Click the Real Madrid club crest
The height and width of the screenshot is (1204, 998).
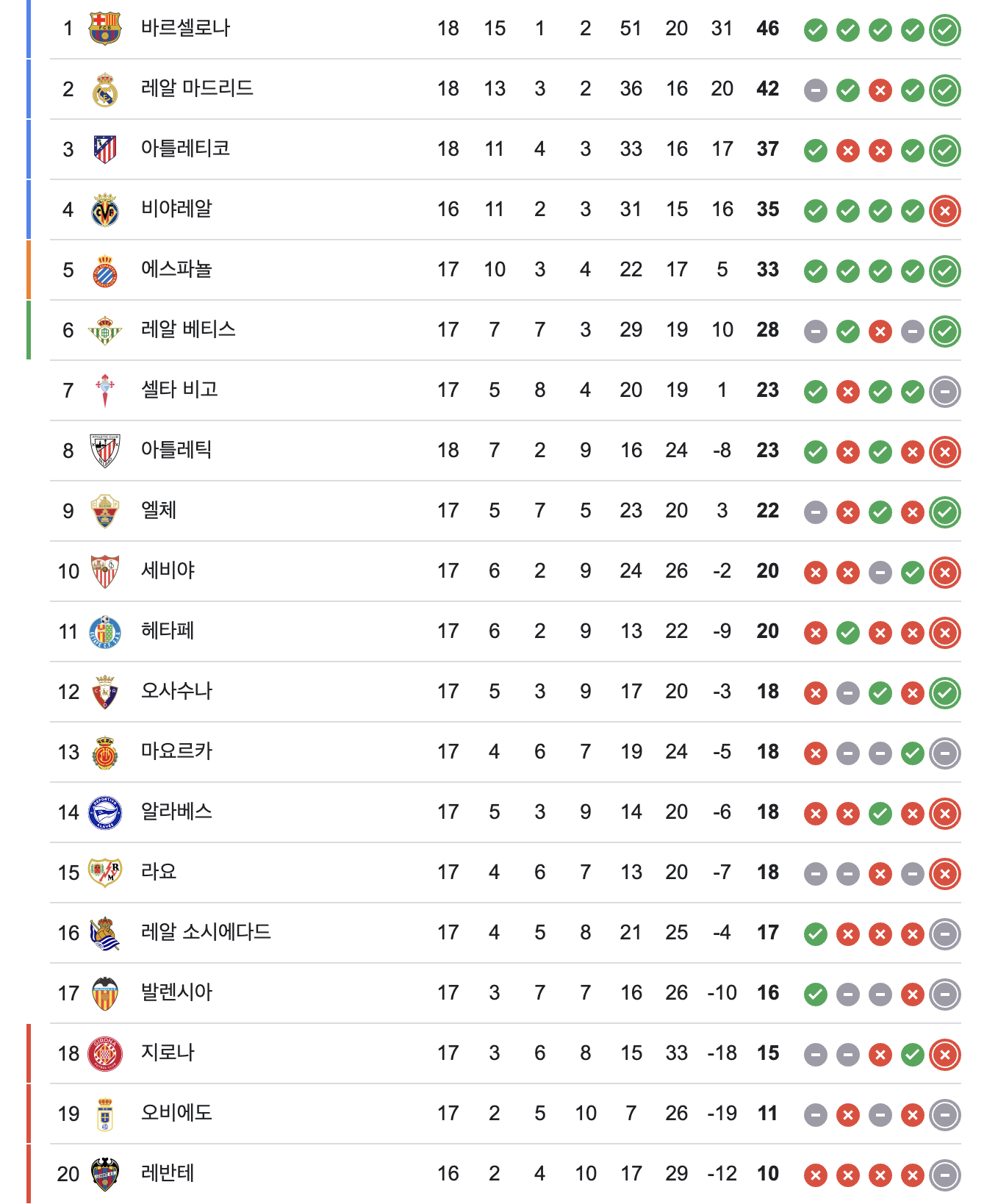[x=105, y=90]
